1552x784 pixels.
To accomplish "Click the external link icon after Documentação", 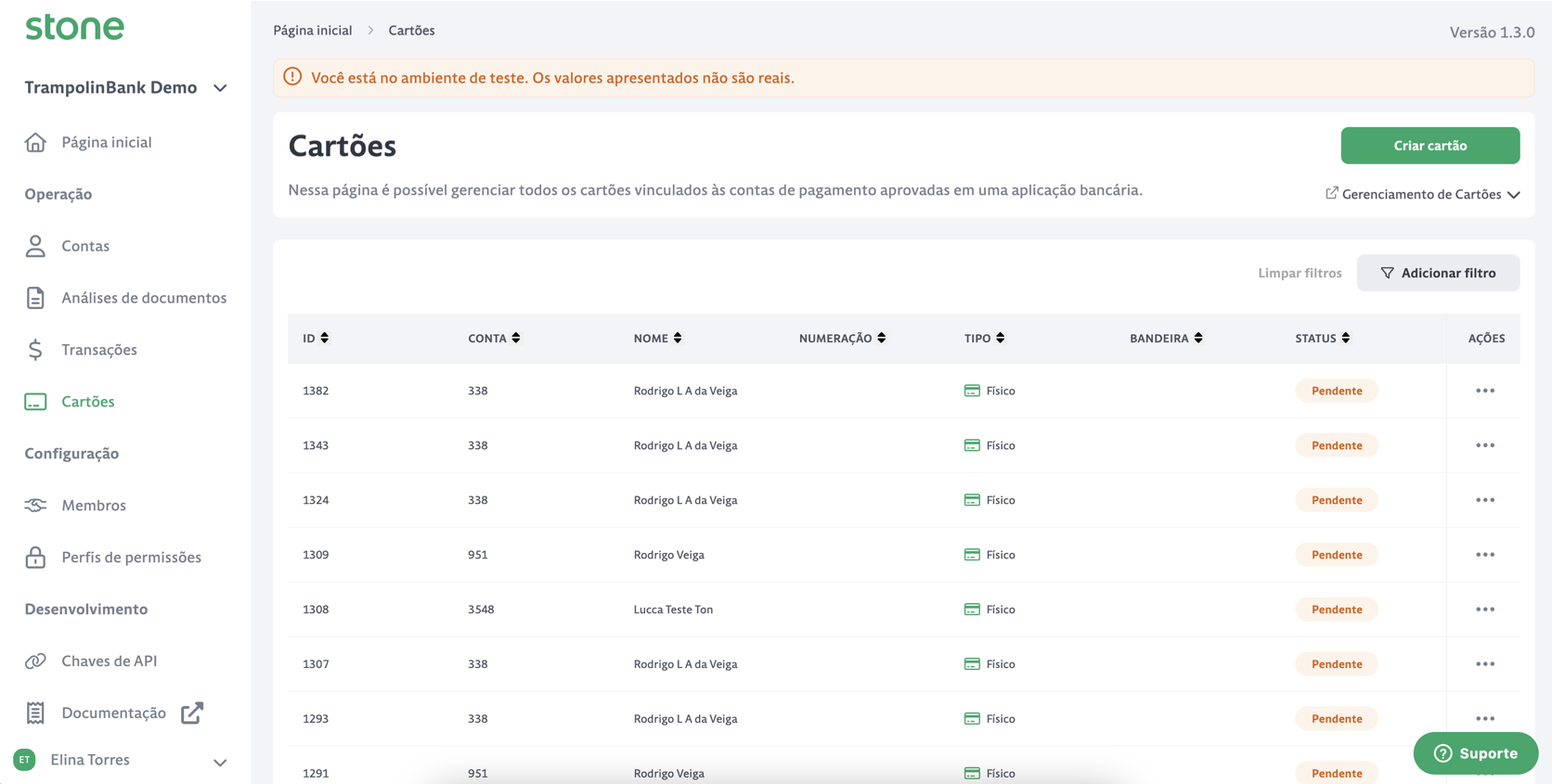I will [192, 713].
